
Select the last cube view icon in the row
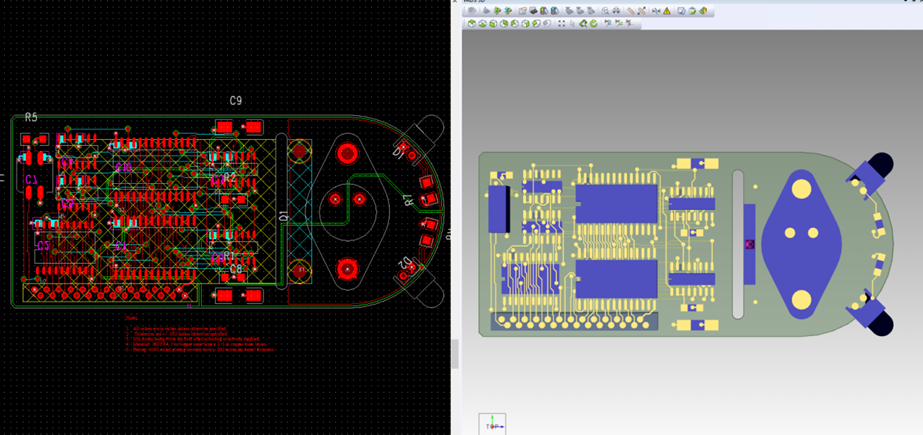[x=547, y=24]
